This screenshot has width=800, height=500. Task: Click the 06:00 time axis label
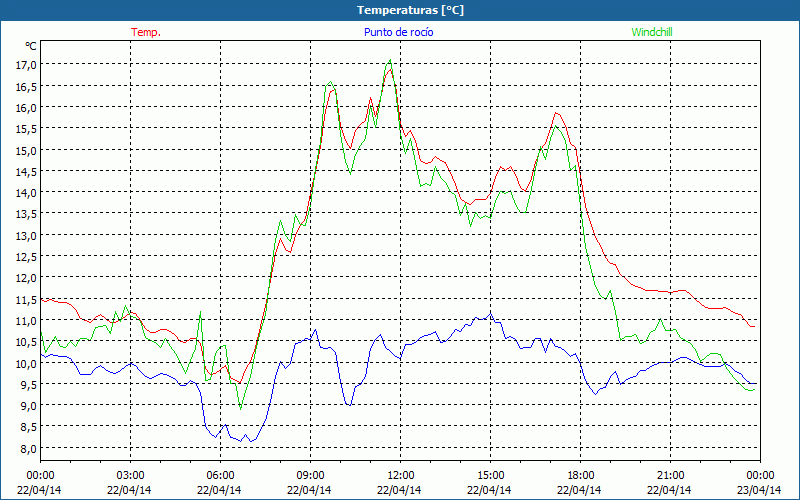220,476
